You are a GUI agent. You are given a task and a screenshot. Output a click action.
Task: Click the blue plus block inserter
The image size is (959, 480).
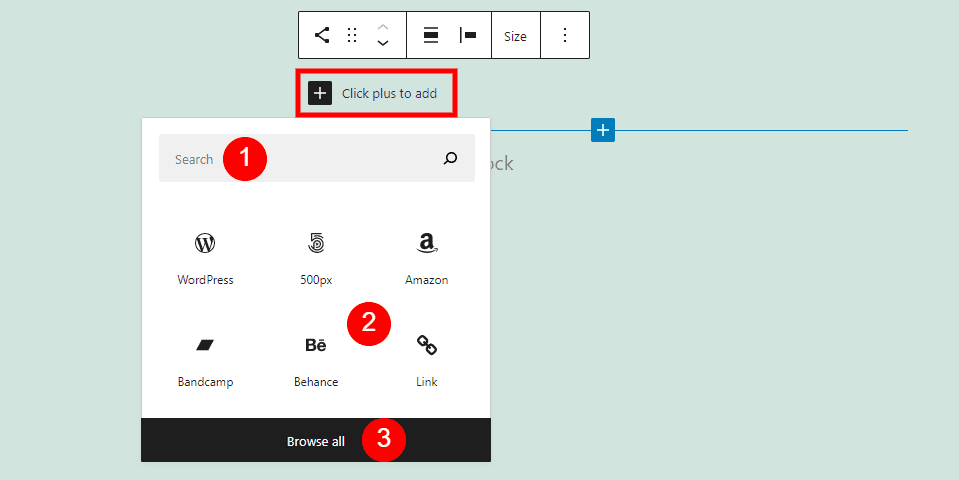point(603,130)
